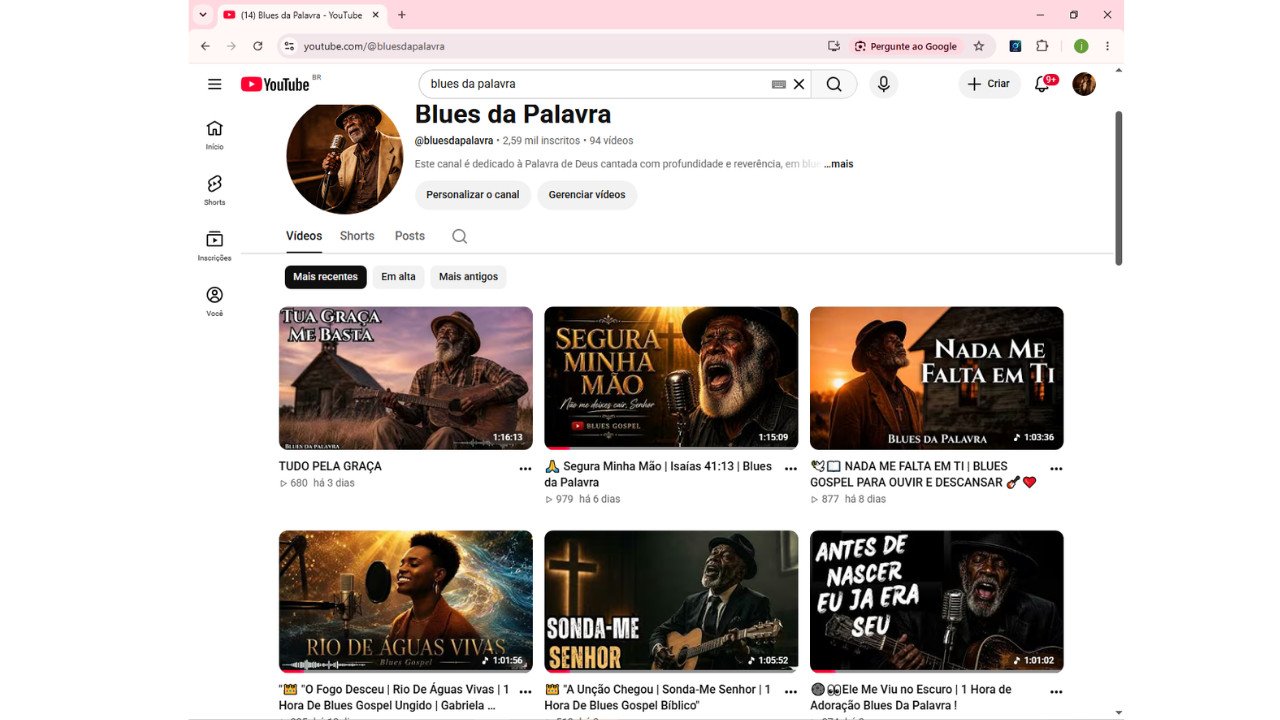
Task: Click Gerenciar vídeos button
Action: pos(587,195)
